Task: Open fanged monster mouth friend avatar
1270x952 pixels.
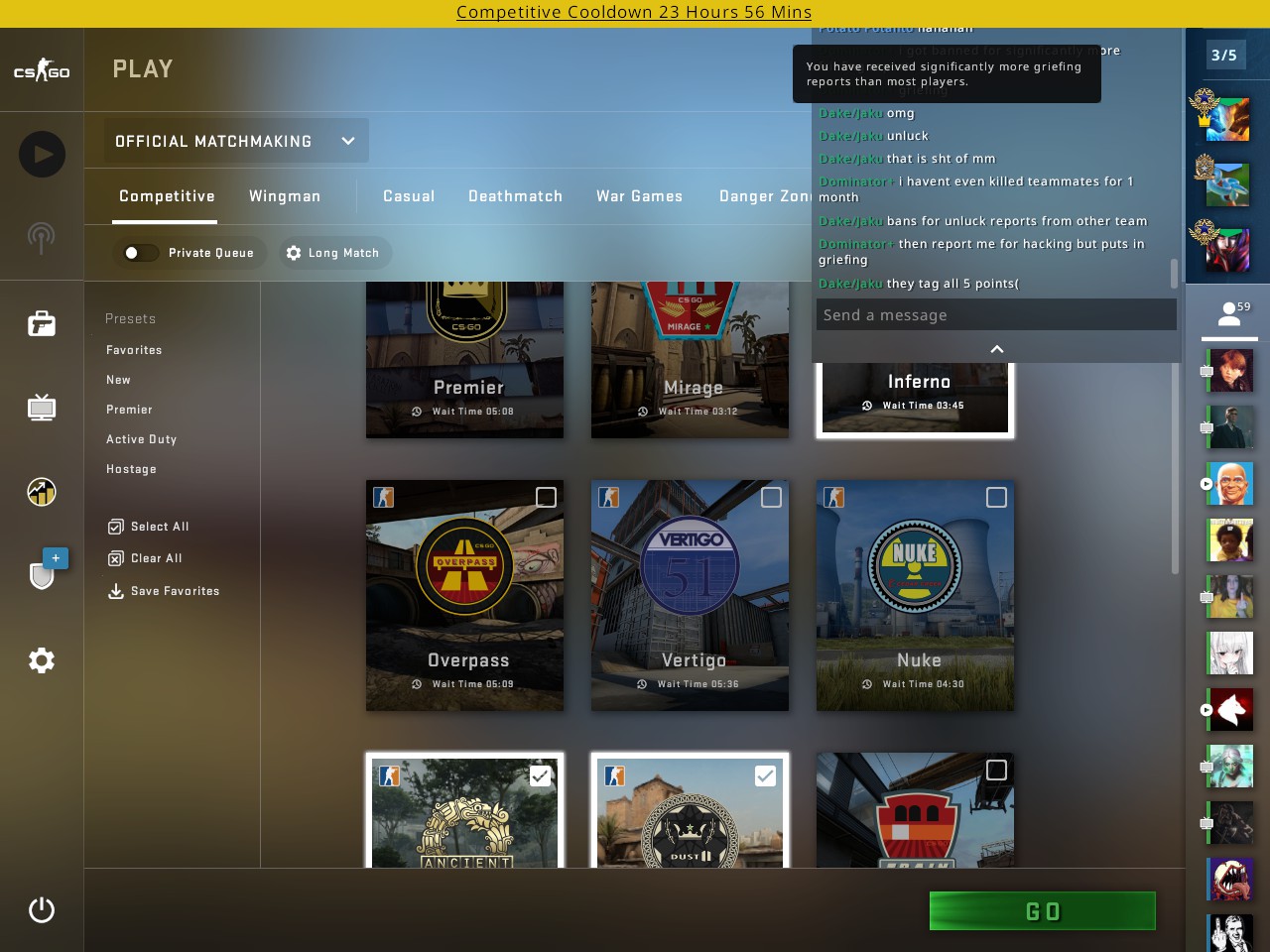Action: coord(1230,879)
